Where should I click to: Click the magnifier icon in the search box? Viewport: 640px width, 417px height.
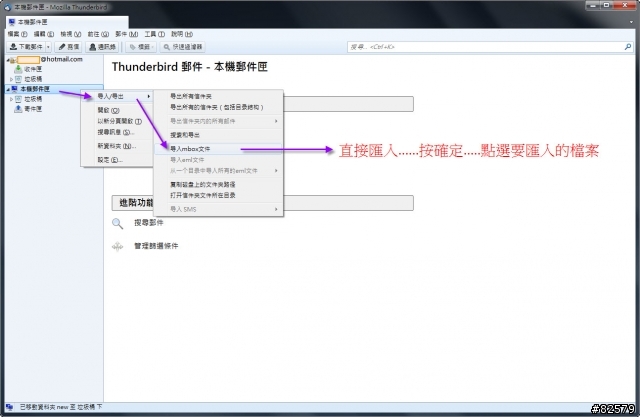coord(628,47)
